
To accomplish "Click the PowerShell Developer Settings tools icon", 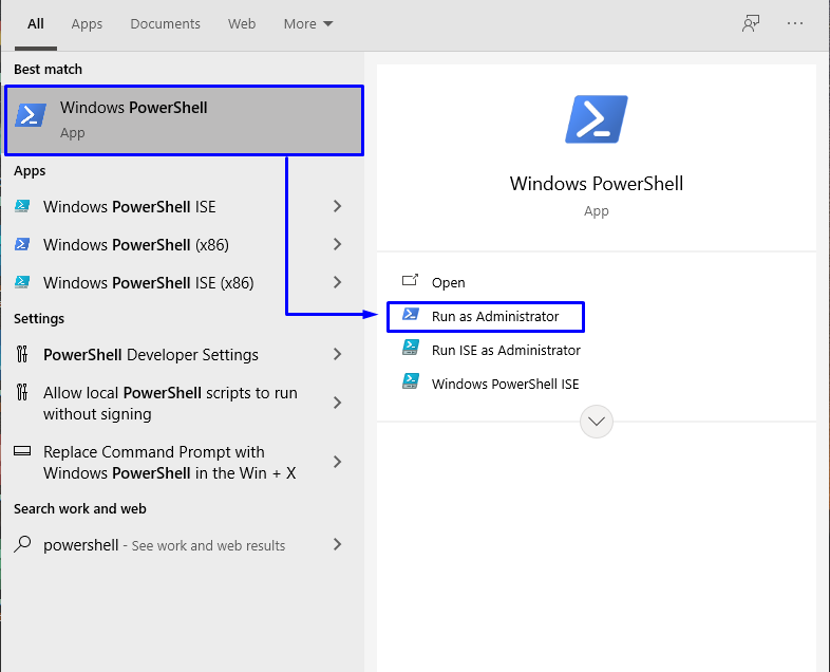I will tap(22, 354).
